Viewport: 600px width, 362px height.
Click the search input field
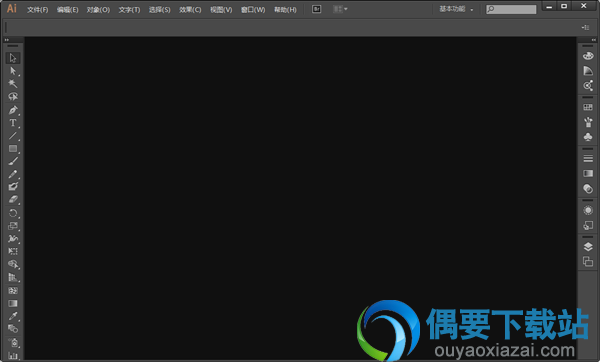pos(511,9)
